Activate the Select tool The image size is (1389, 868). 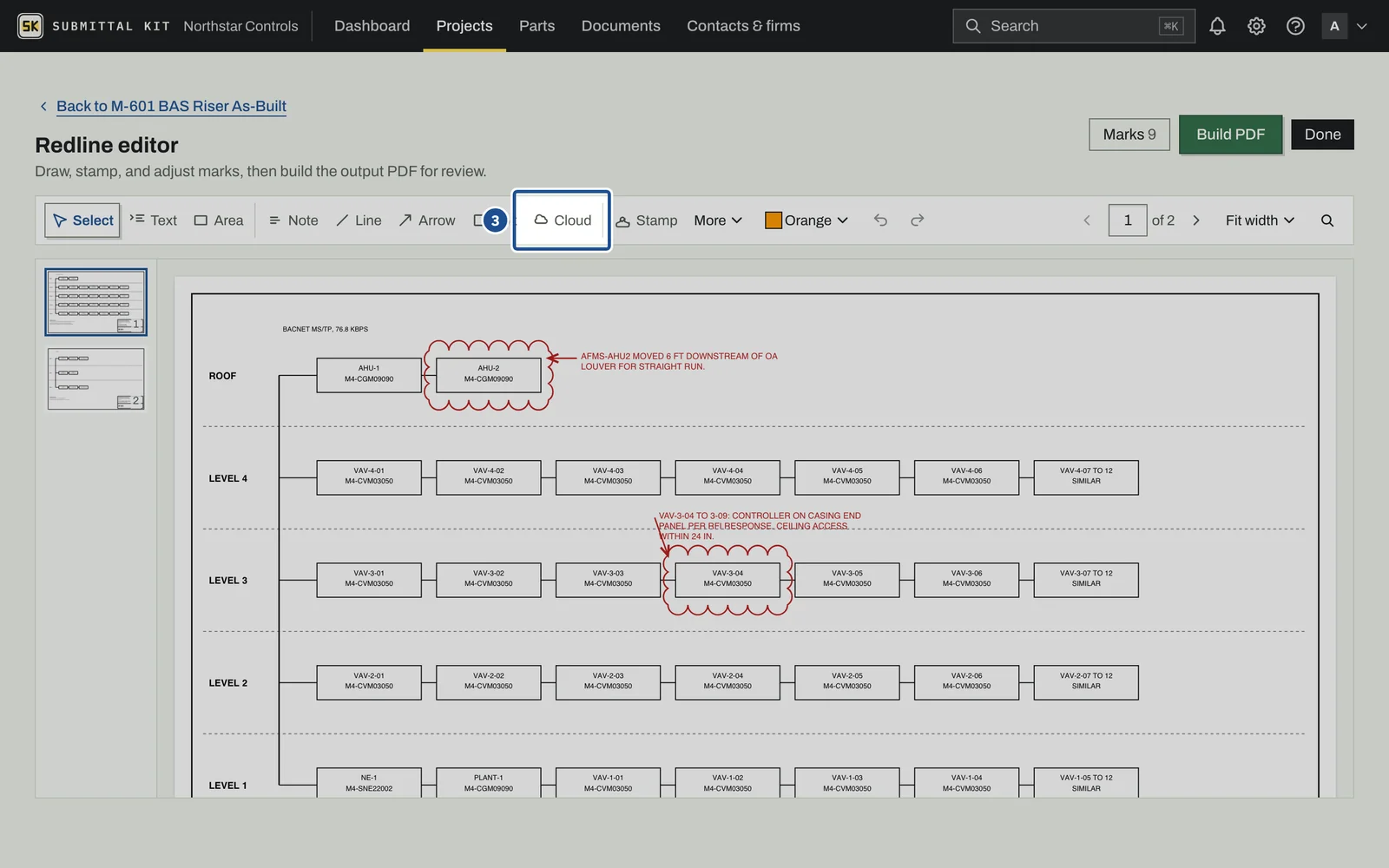click(82, 220)
